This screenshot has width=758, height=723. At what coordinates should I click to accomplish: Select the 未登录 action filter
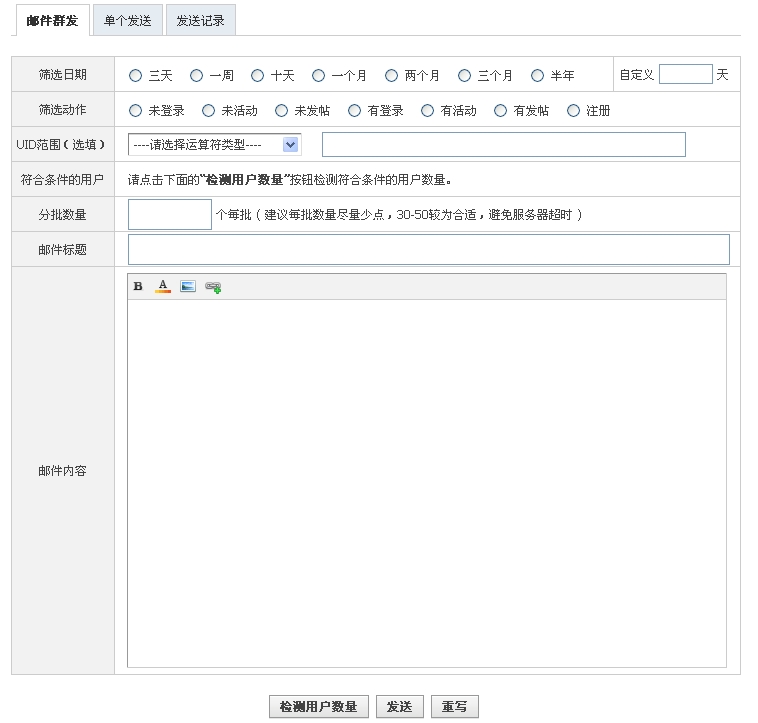[x=136, y=111]
